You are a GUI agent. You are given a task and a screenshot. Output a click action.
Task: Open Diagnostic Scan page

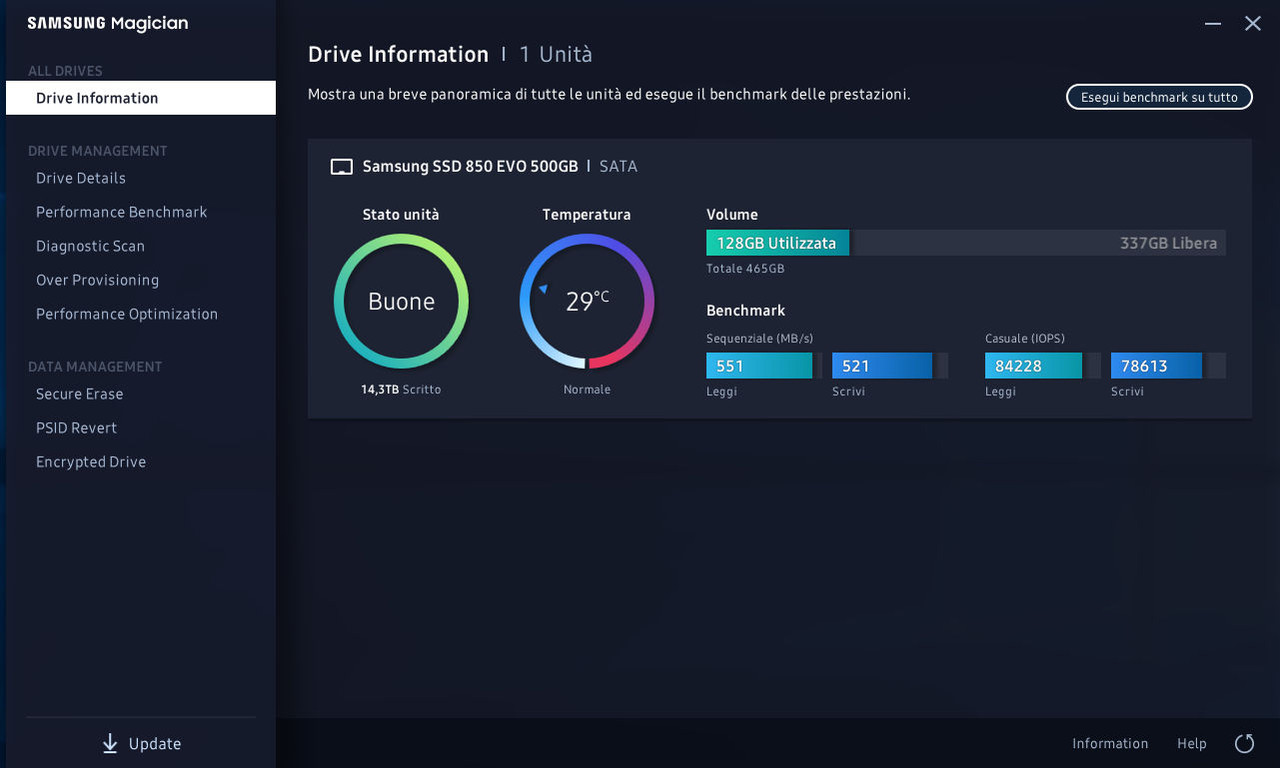click(91, 246)
